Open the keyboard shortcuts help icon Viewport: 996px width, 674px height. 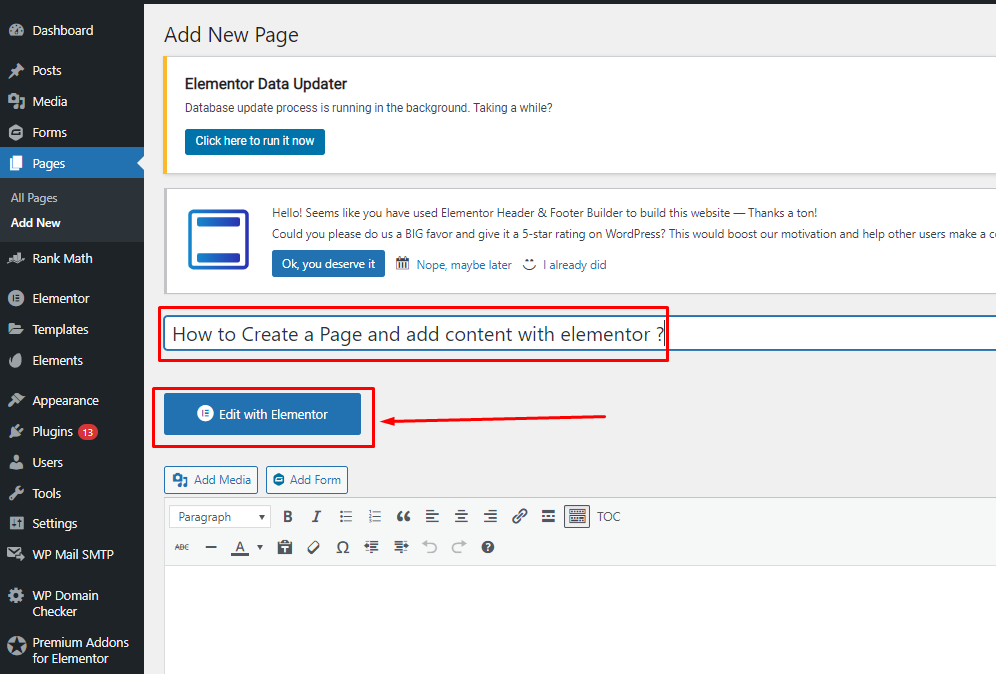click(x=488, y=547)
